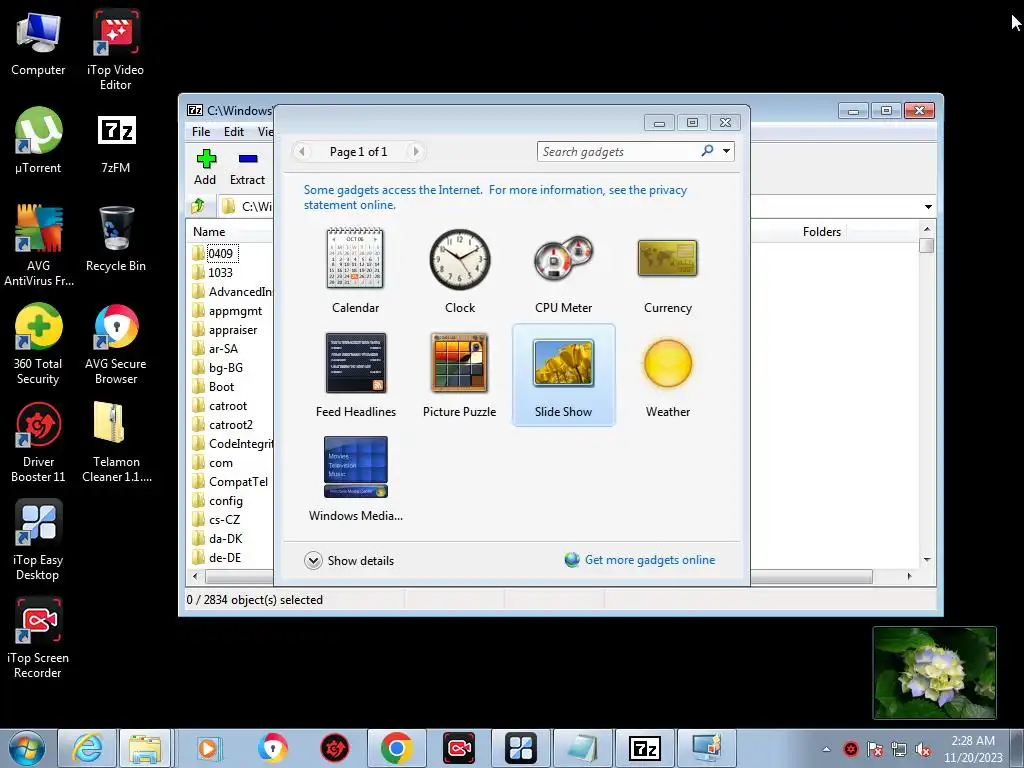Open Google Chrome from the taskbar
The image size is (1024, 768).
(x=396, y=748)
